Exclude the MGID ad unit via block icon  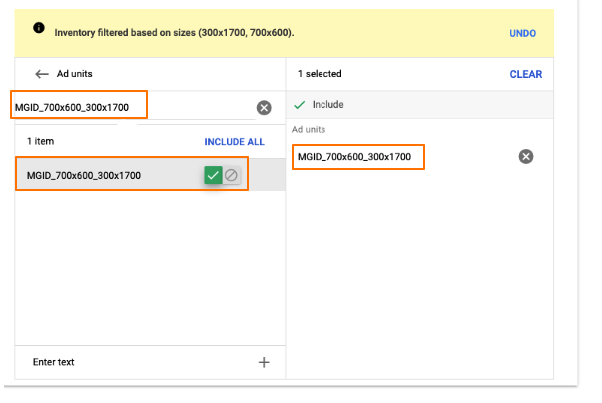coord(231,175)
